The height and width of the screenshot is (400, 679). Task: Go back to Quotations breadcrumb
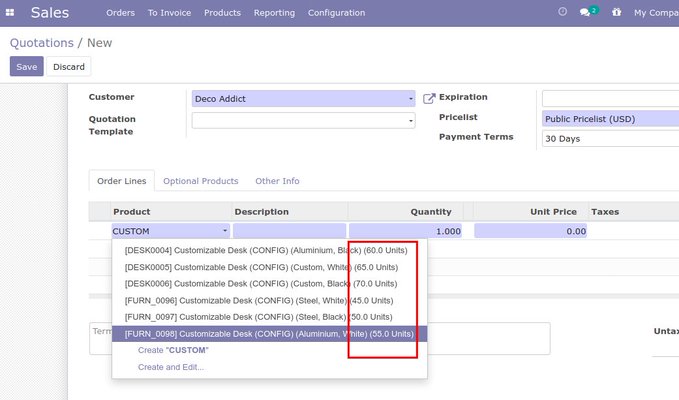tap(42, 43)
